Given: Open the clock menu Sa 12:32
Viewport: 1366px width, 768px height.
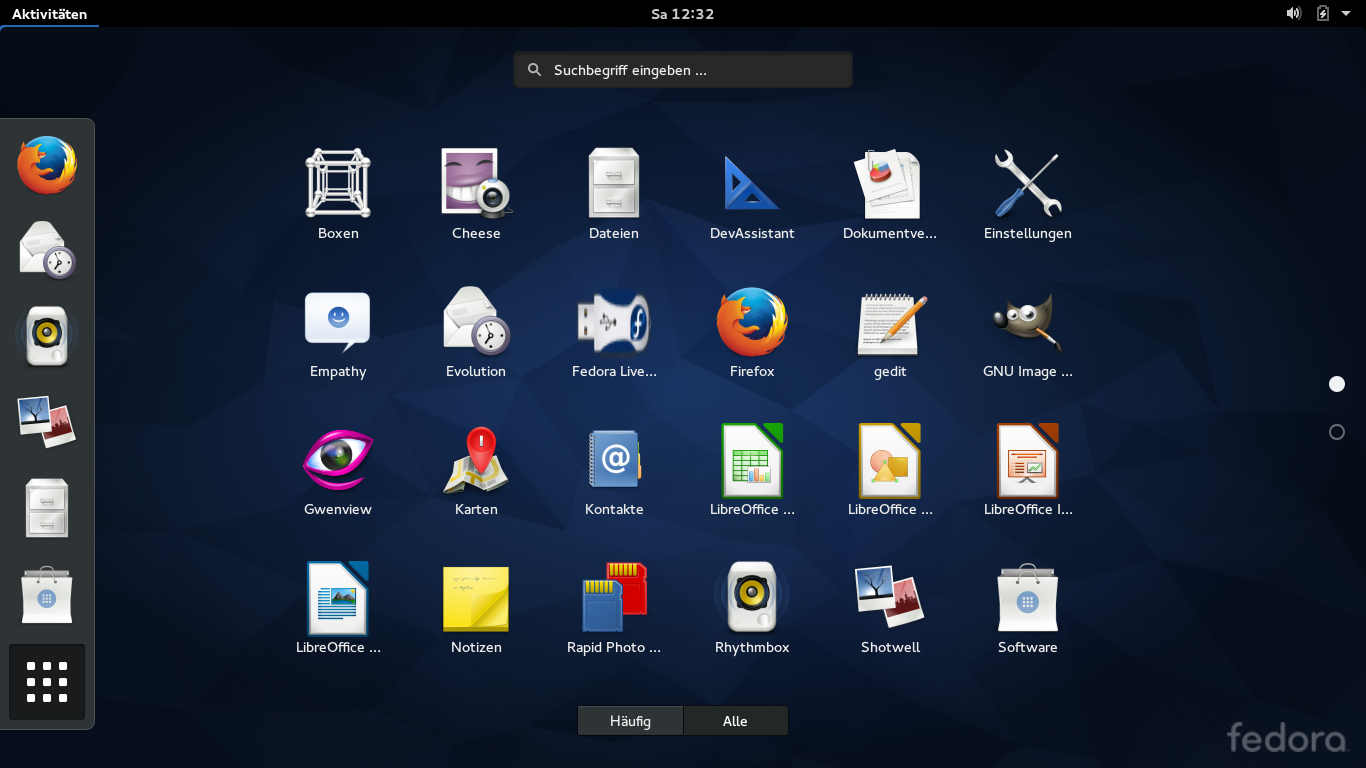Looking at the screenshot, I should coord(682,14).
